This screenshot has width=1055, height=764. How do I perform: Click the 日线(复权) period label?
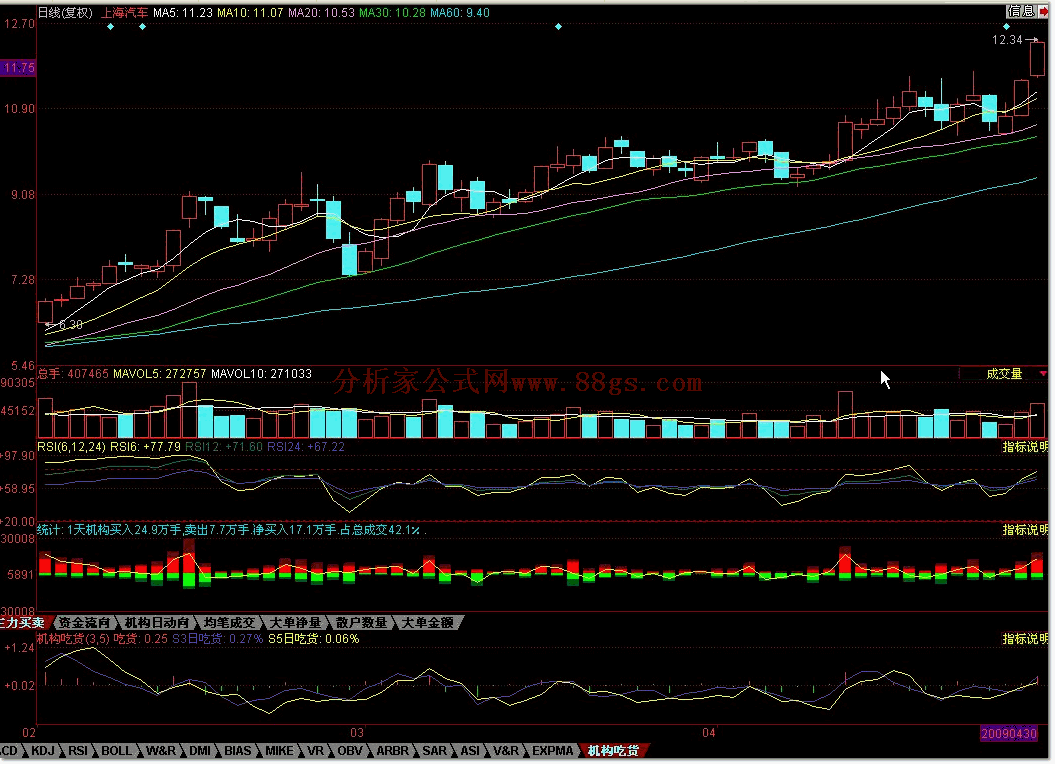65,13
